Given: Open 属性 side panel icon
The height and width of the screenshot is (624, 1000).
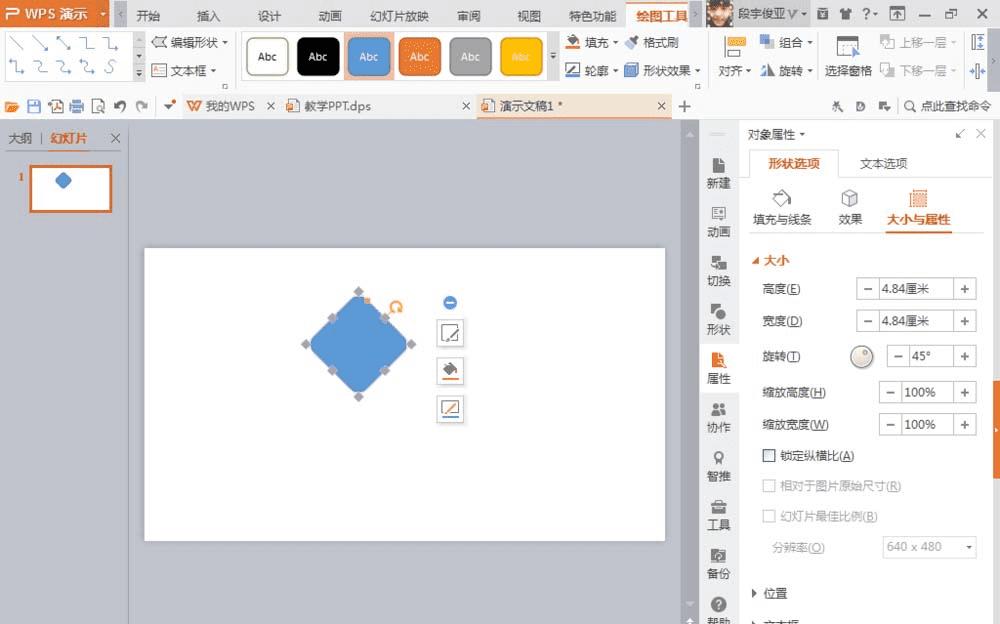Looking at the screenshot, I should point(718,368).
